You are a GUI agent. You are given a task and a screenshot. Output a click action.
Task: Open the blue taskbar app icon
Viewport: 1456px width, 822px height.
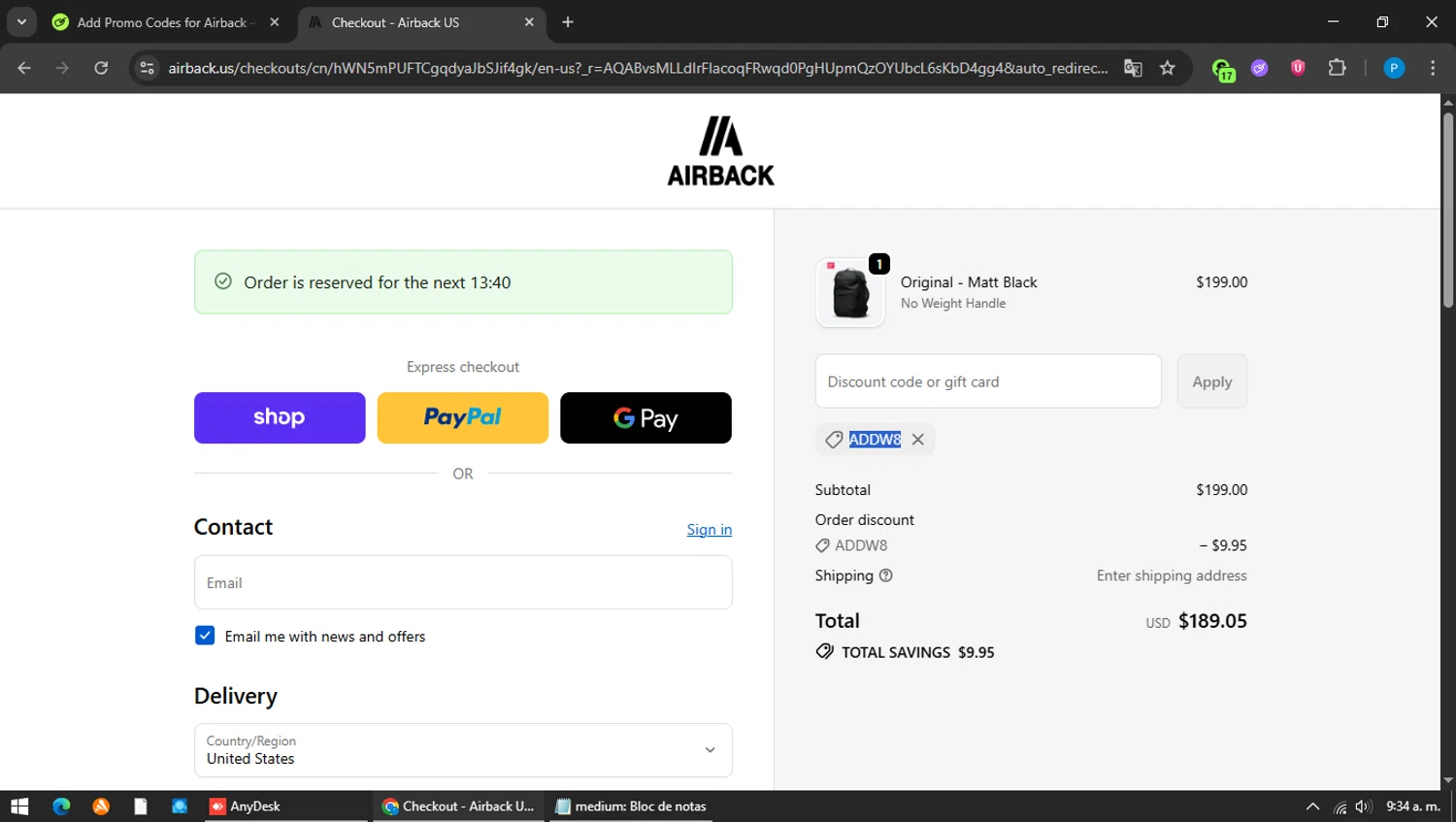point(180,806)
